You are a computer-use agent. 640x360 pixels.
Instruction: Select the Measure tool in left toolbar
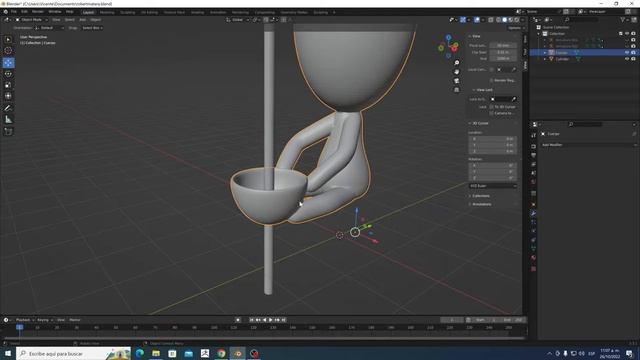[8, 120]
